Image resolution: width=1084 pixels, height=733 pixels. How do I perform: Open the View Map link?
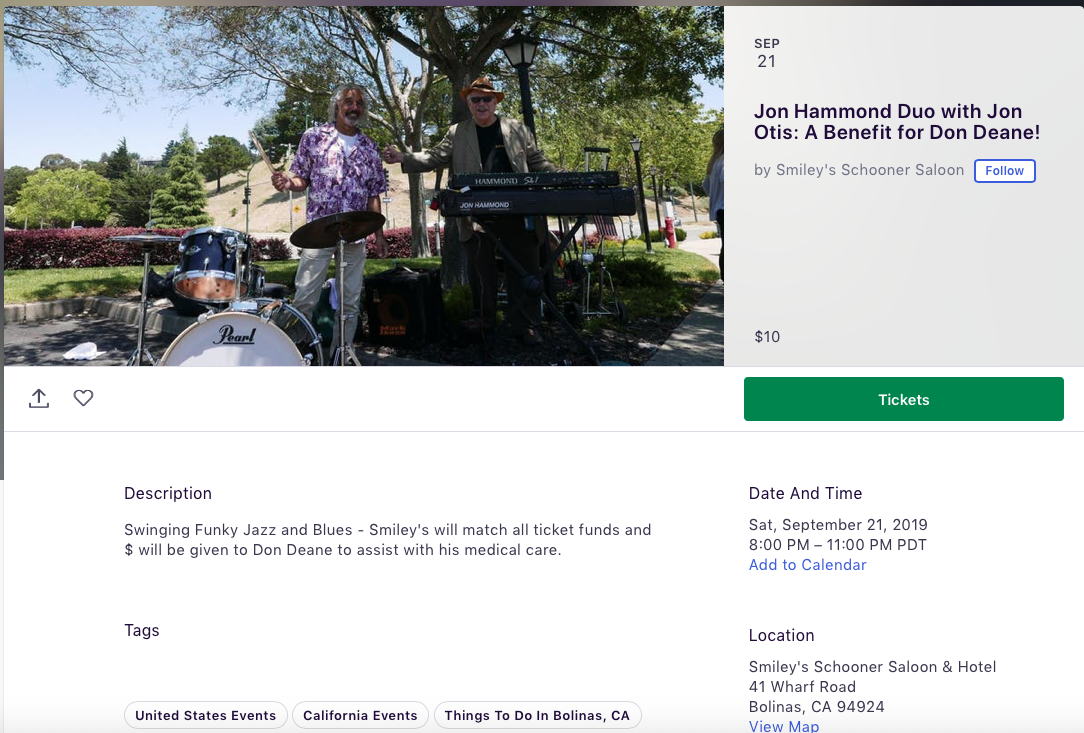click(783, 726)
